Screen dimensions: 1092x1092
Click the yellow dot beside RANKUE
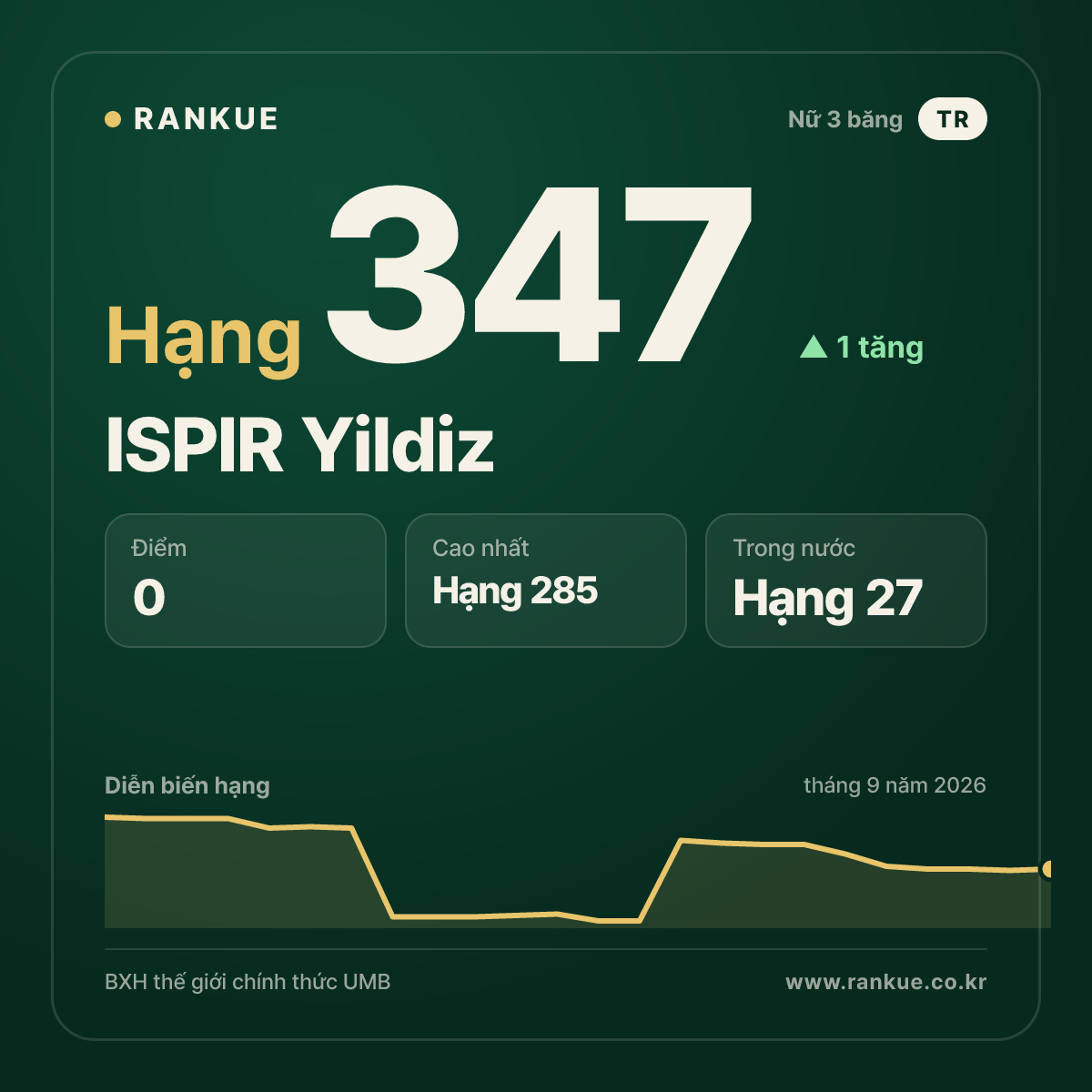pyautogui.click(x=113, y=119)
